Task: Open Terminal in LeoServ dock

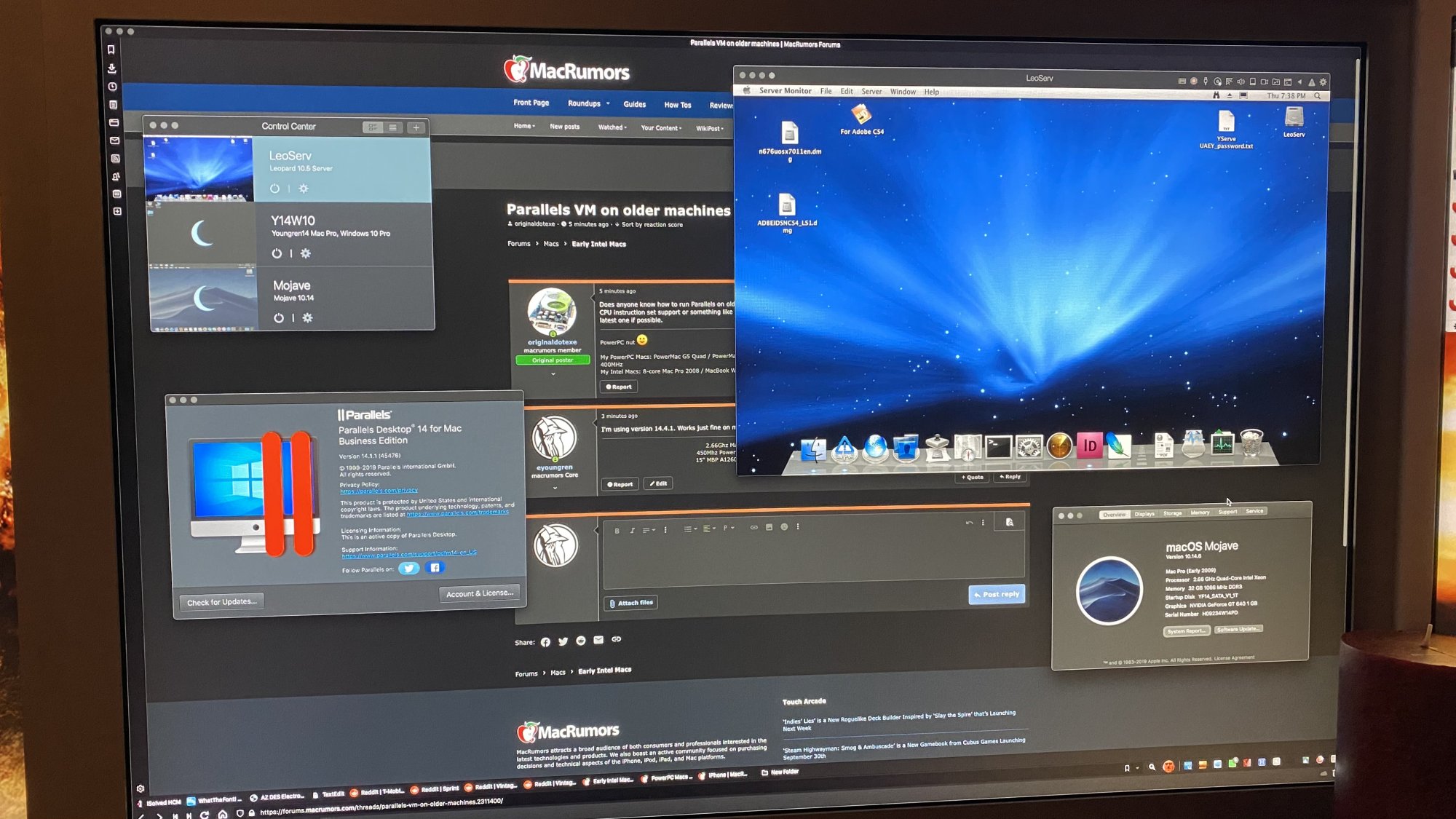Action: pos(998,448)
